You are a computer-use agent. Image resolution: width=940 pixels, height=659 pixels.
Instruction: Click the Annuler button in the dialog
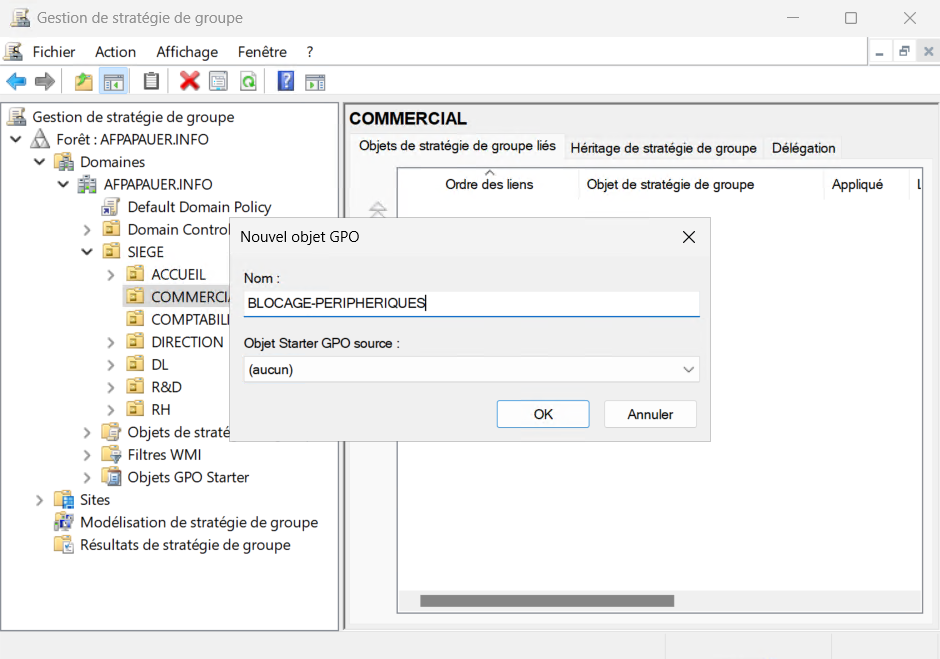[x=650, y=414]
